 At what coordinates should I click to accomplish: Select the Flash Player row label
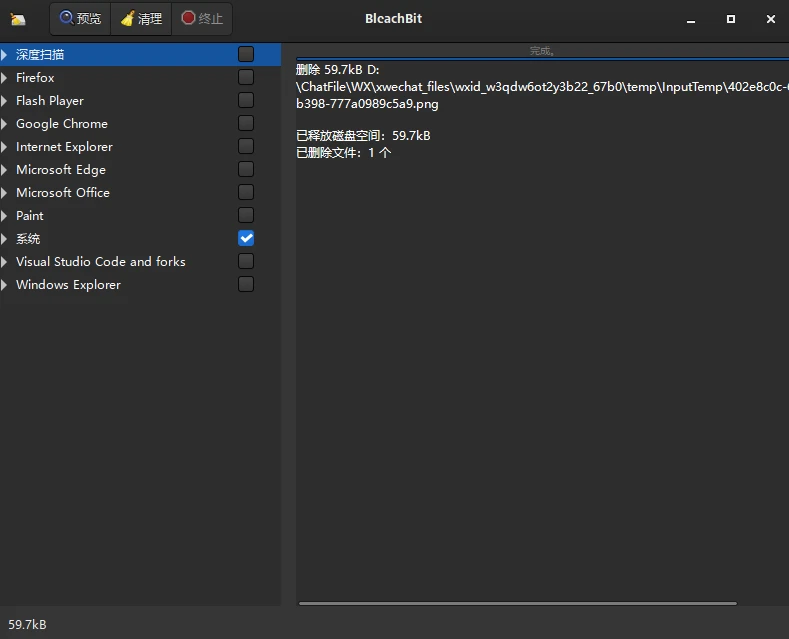pyautogui.click(x=50, y=101)
